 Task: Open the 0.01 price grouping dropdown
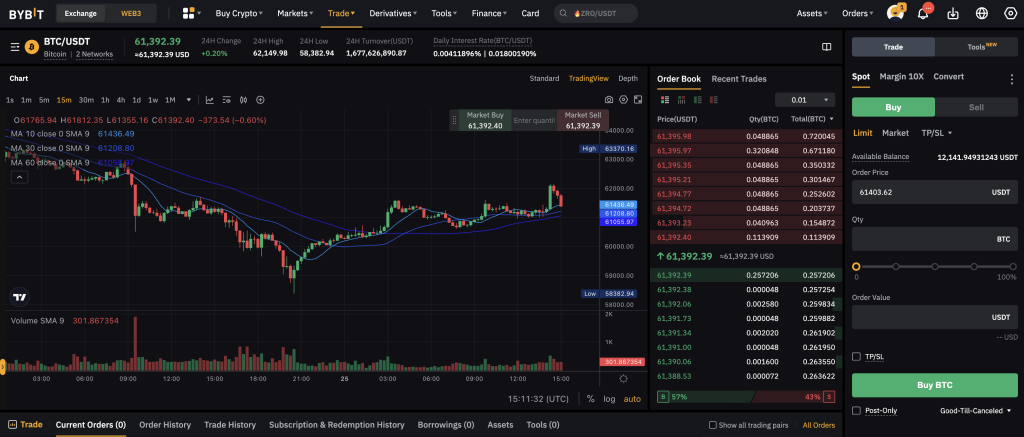tap(805, 100)
